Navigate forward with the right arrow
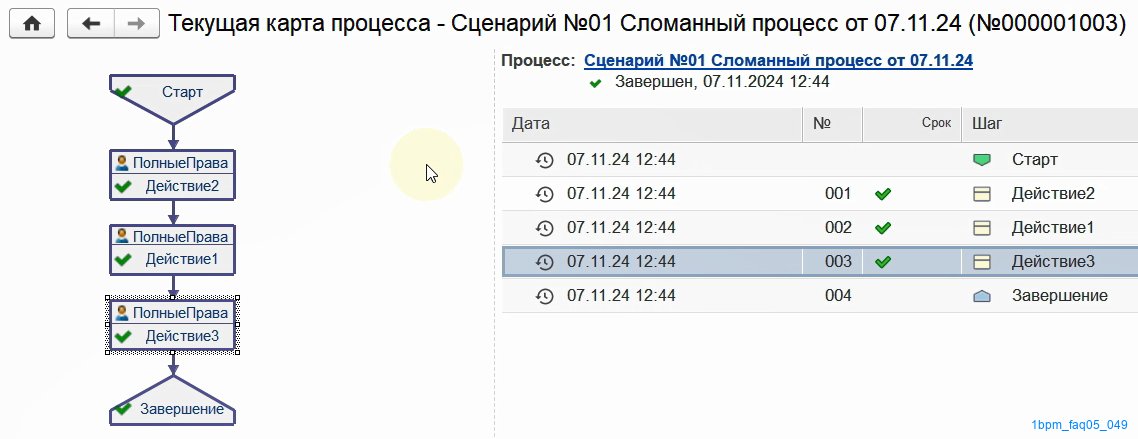This screenshot has height=439, width=1138. click(136, 24)
